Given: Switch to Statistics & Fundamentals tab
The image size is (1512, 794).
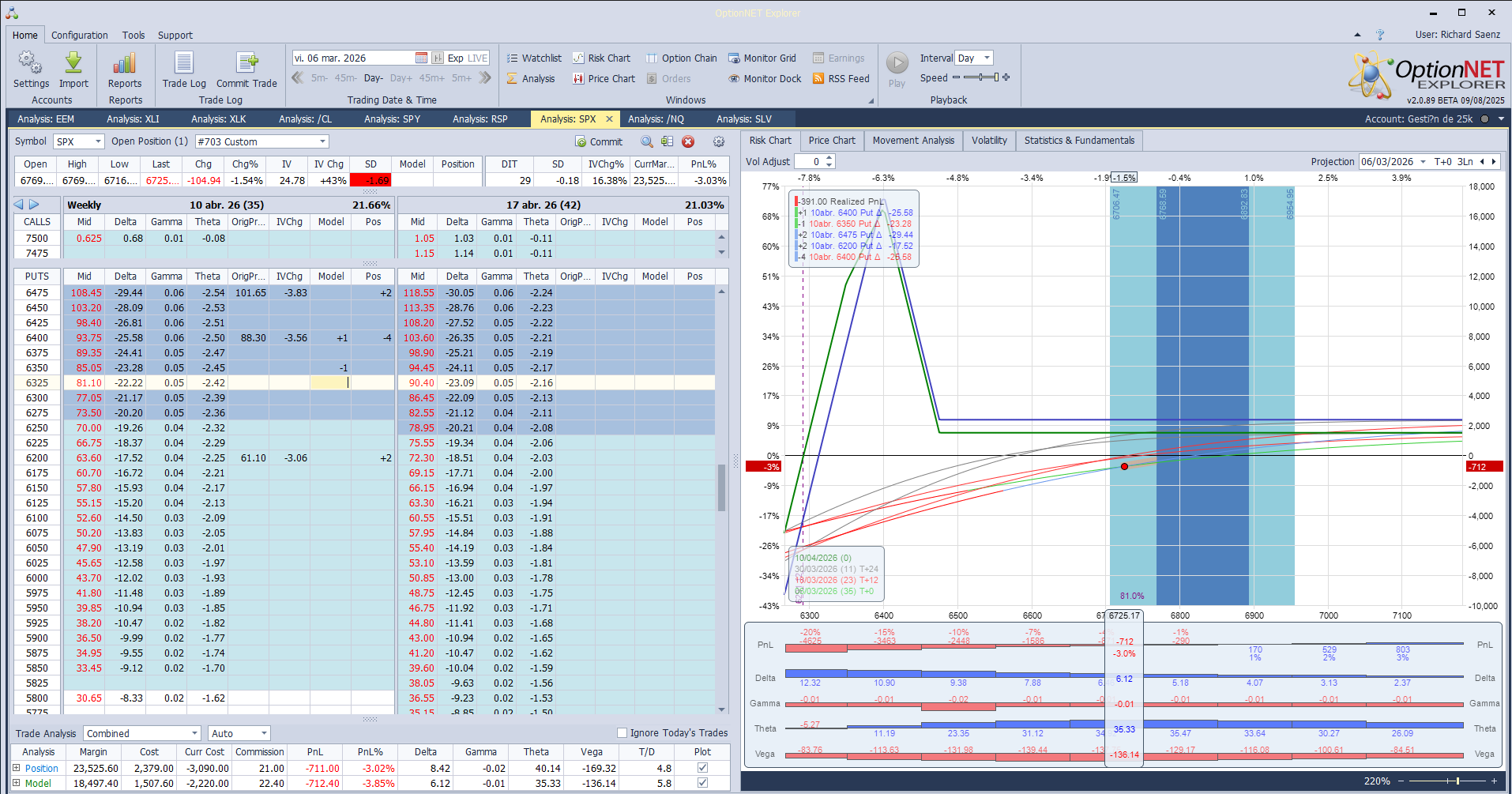Looking at the screenshot, I should point(1079,141).
